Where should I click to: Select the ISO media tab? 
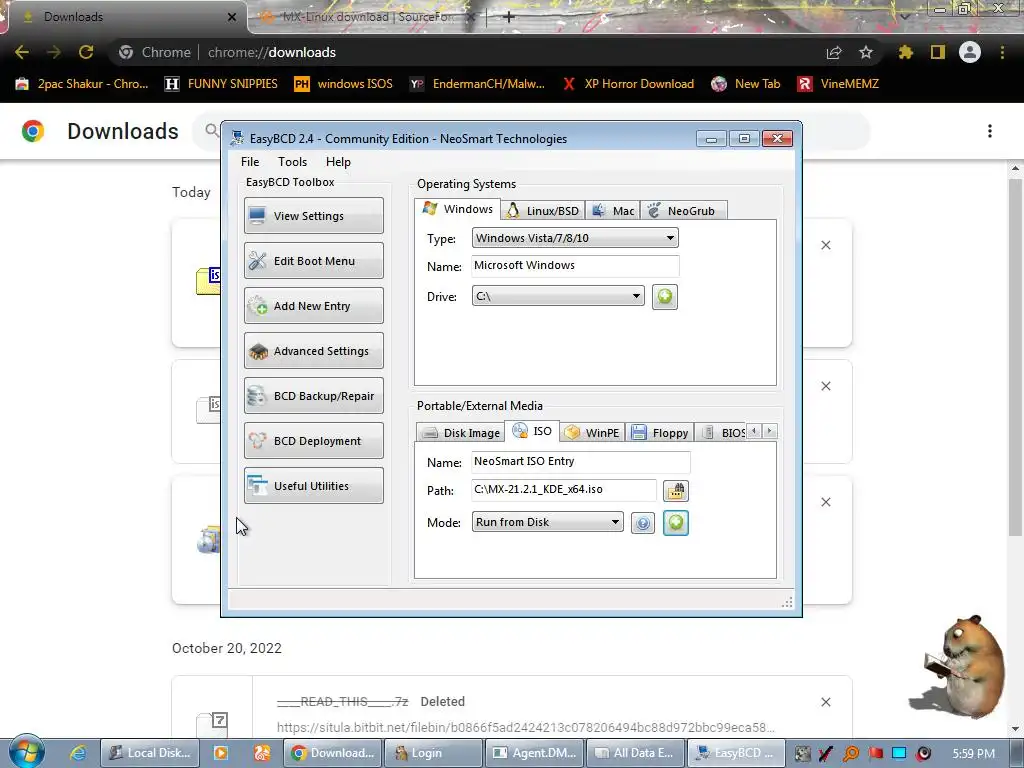[x=532, y=431]
